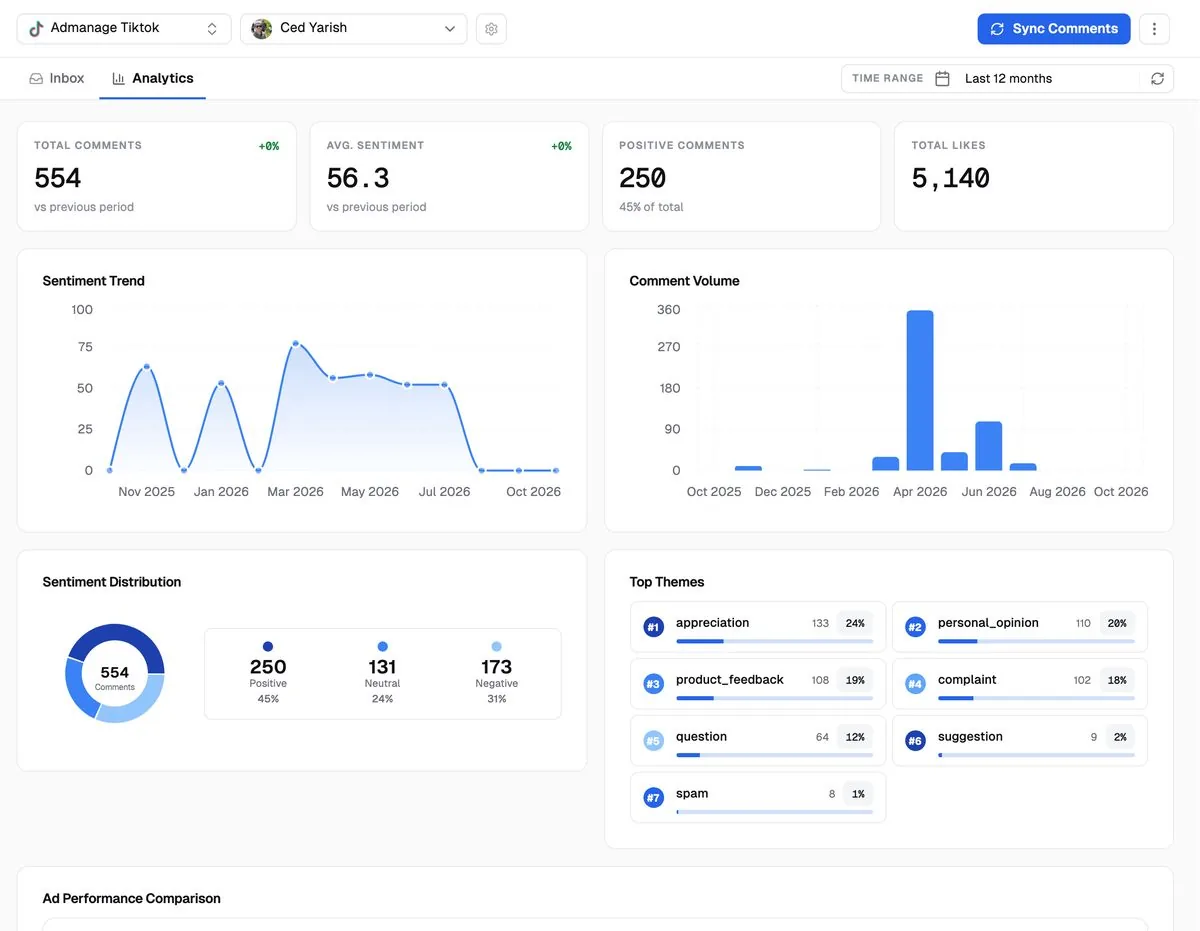Click the TikTok logo icon in account selector
1200x931 pixels.
(36, 29)
